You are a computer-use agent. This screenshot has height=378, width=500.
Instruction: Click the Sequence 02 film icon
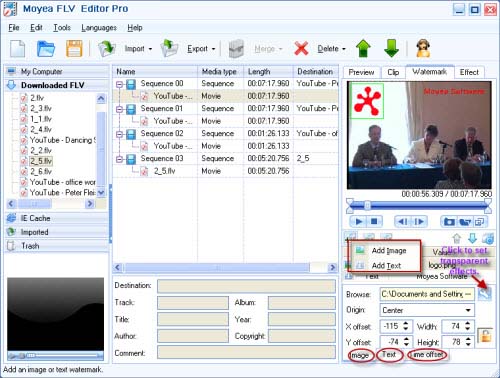[131, 134]
